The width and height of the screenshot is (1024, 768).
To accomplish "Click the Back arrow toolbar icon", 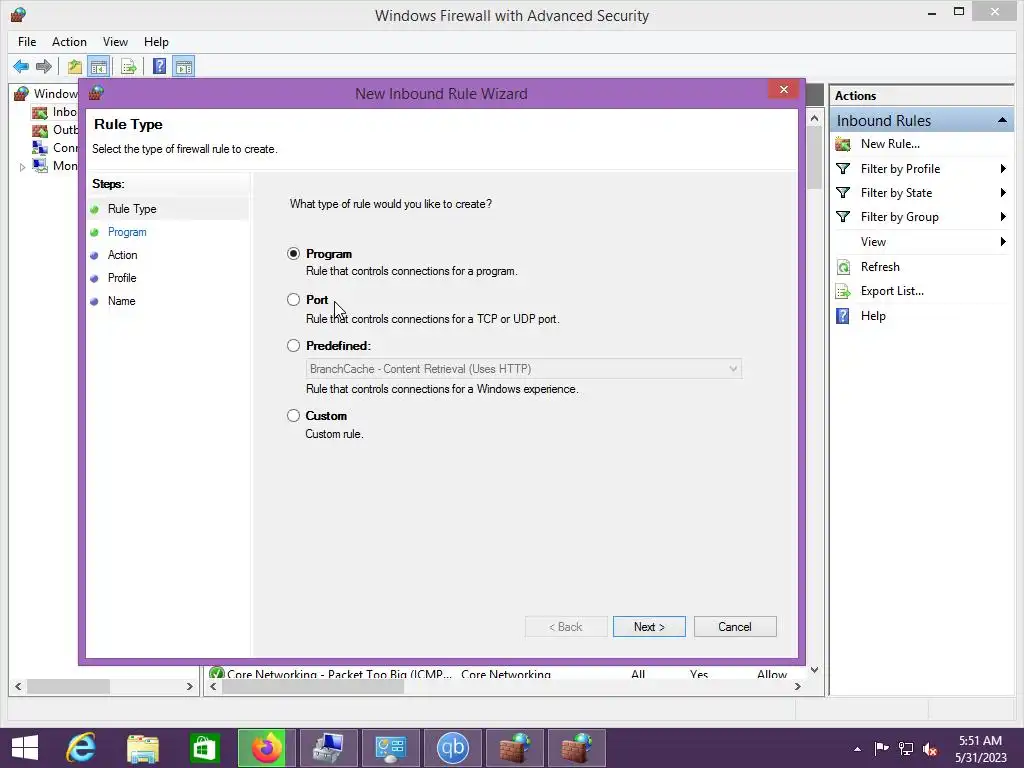I will (x=21, y=66).
